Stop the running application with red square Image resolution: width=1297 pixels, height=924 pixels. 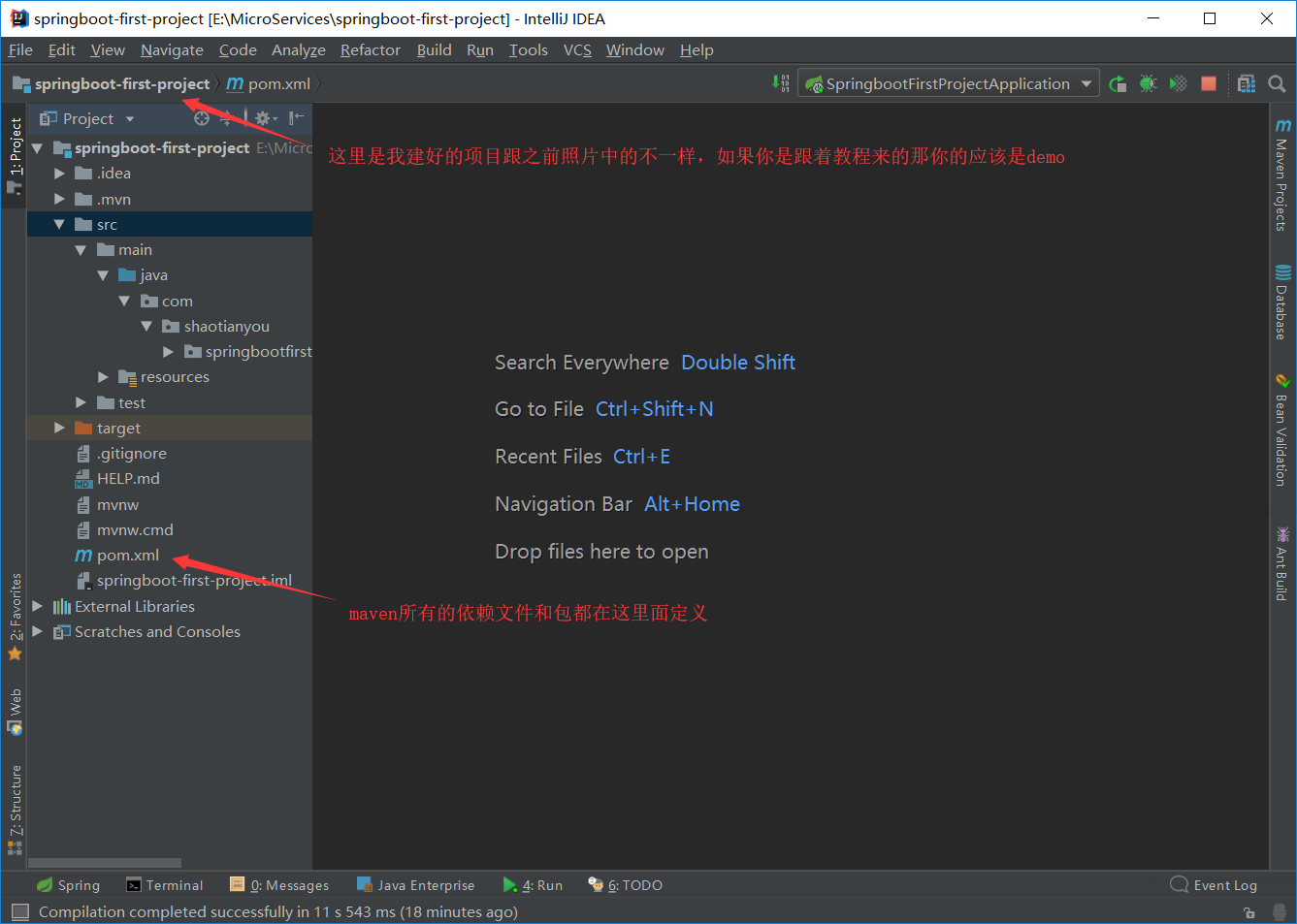tap(1209, 83)
